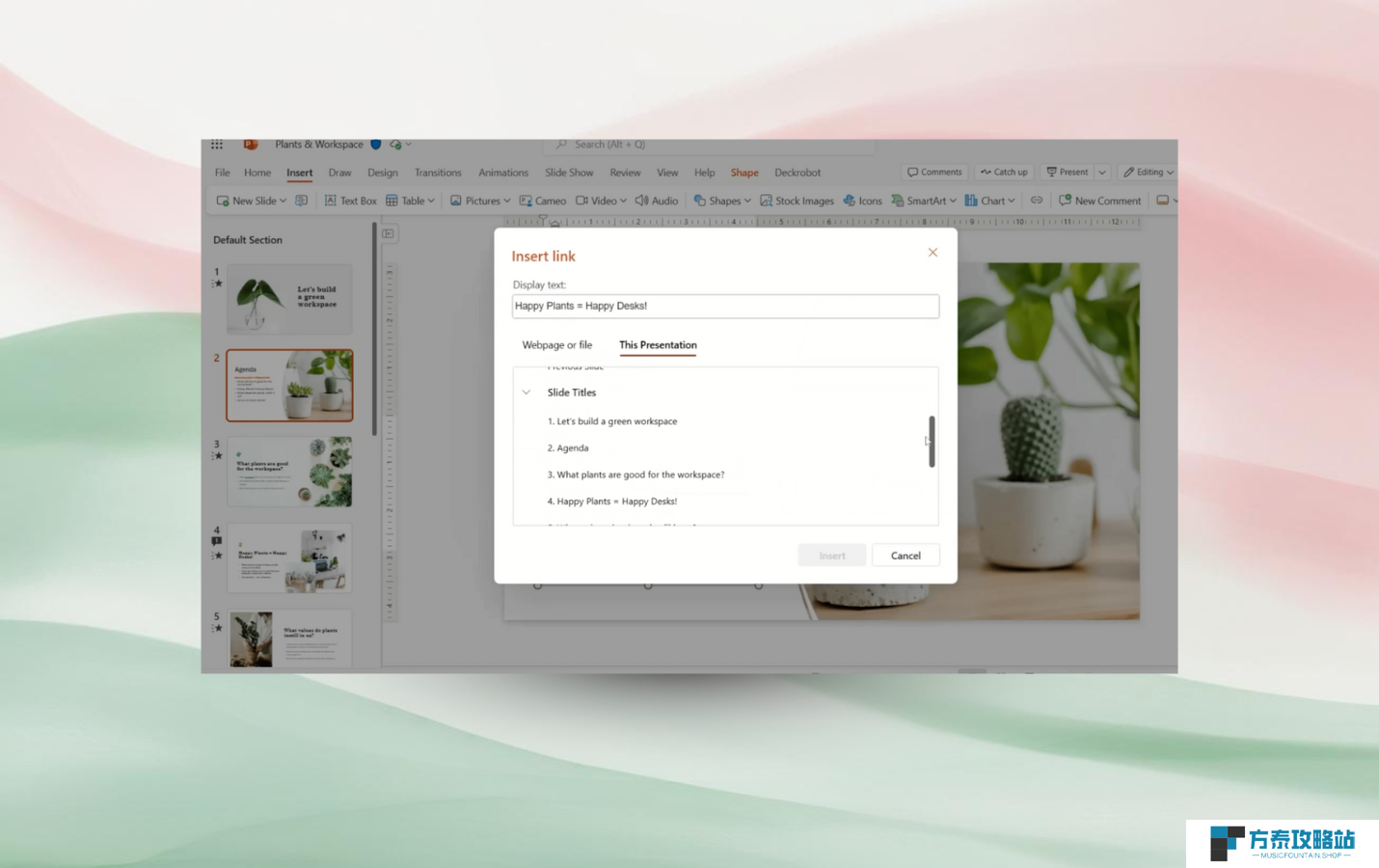
Task: Click the Present button
Action: 1067,172
